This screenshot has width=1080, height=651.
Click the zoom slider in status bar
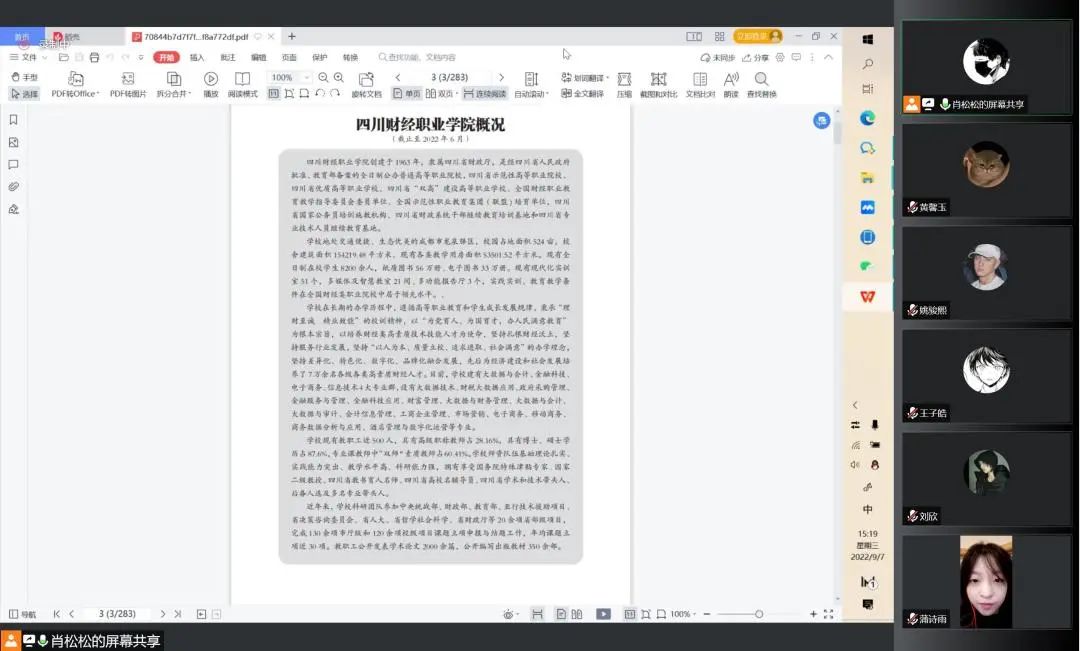pyautogui.click(x=759, y=614)
